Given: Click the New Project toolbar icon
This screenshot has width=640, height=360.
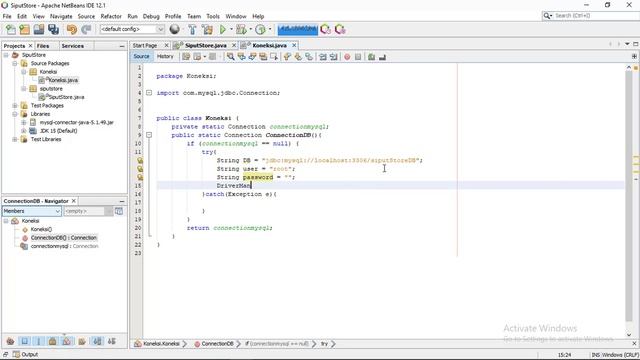Looking at the screenshot, I should tap(25, 29).
